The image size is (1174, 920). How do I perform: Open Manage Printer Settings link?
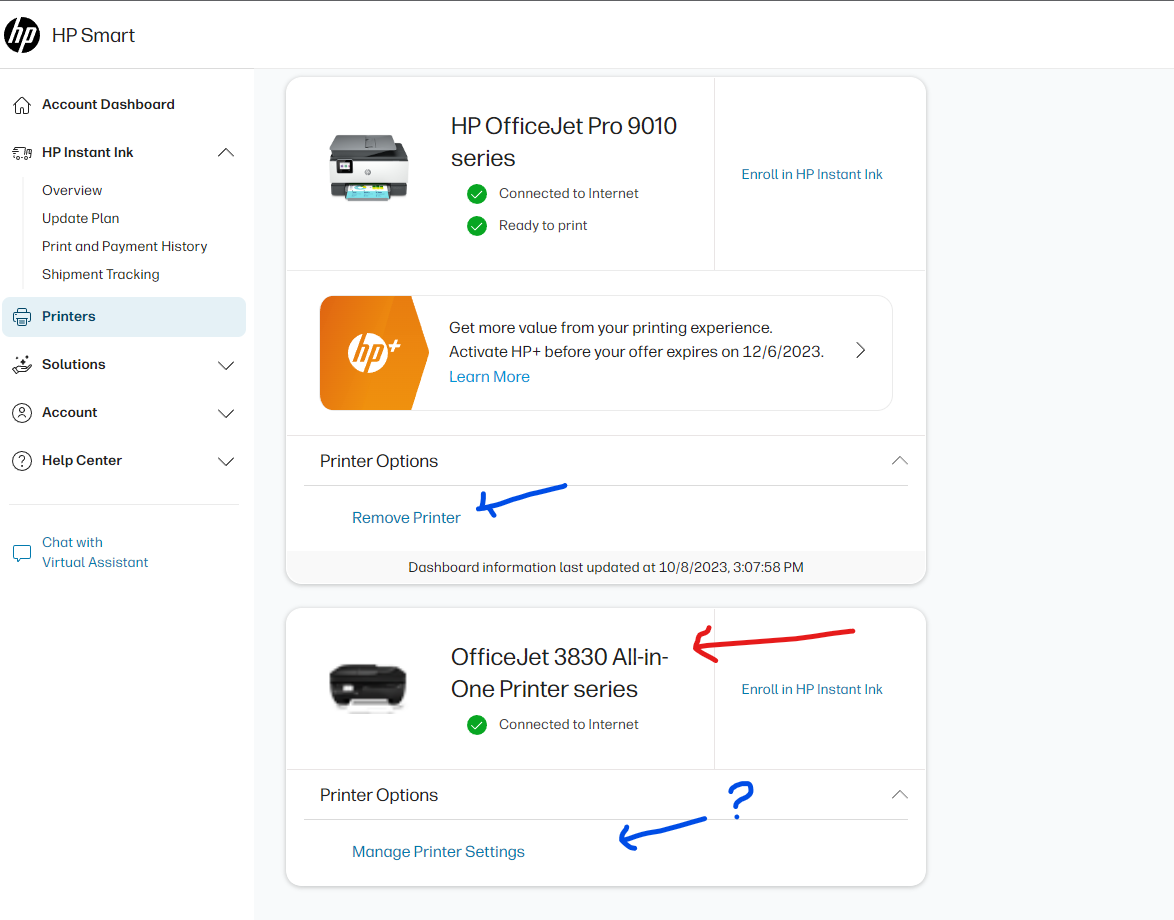438,852
